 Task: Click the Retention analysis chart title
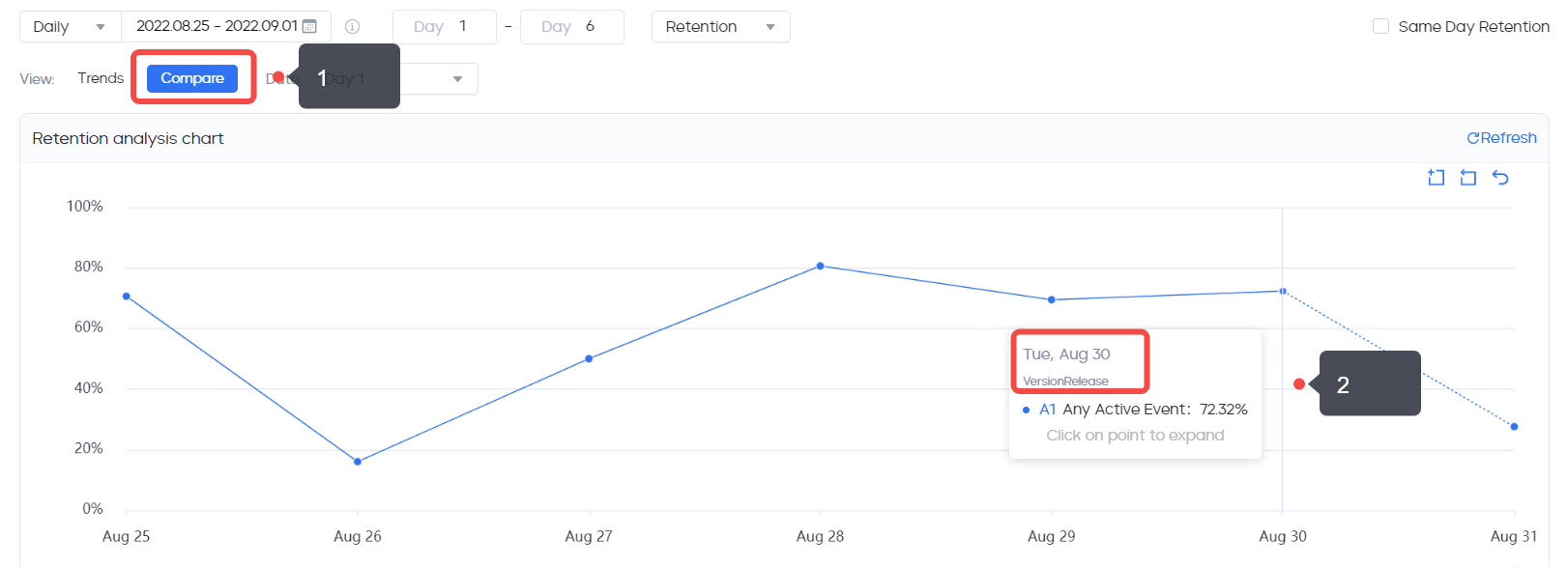pyautogui.click(x=128, y=138)
